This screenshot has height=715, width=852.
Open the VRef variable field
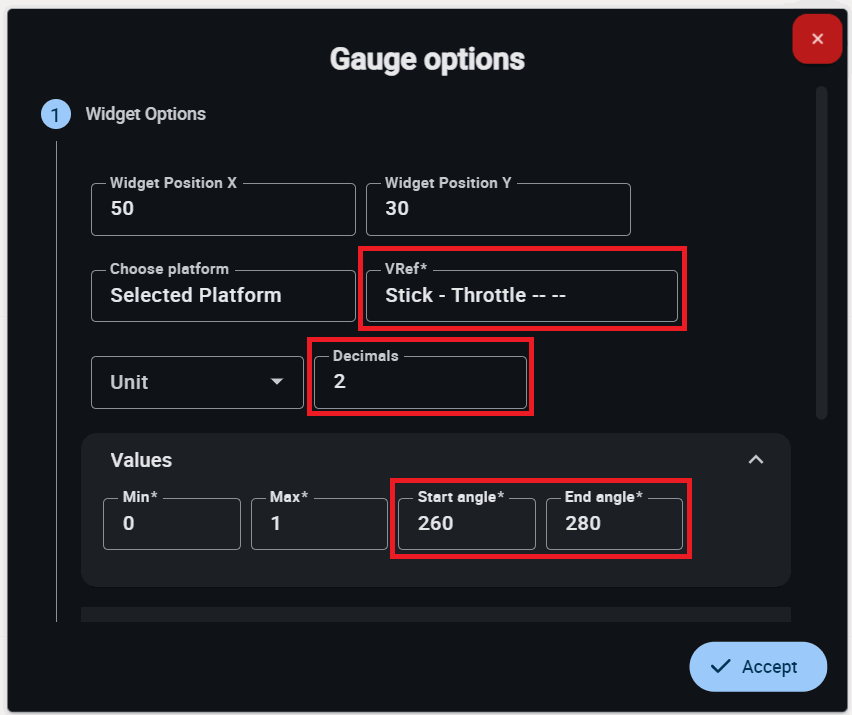521,296
